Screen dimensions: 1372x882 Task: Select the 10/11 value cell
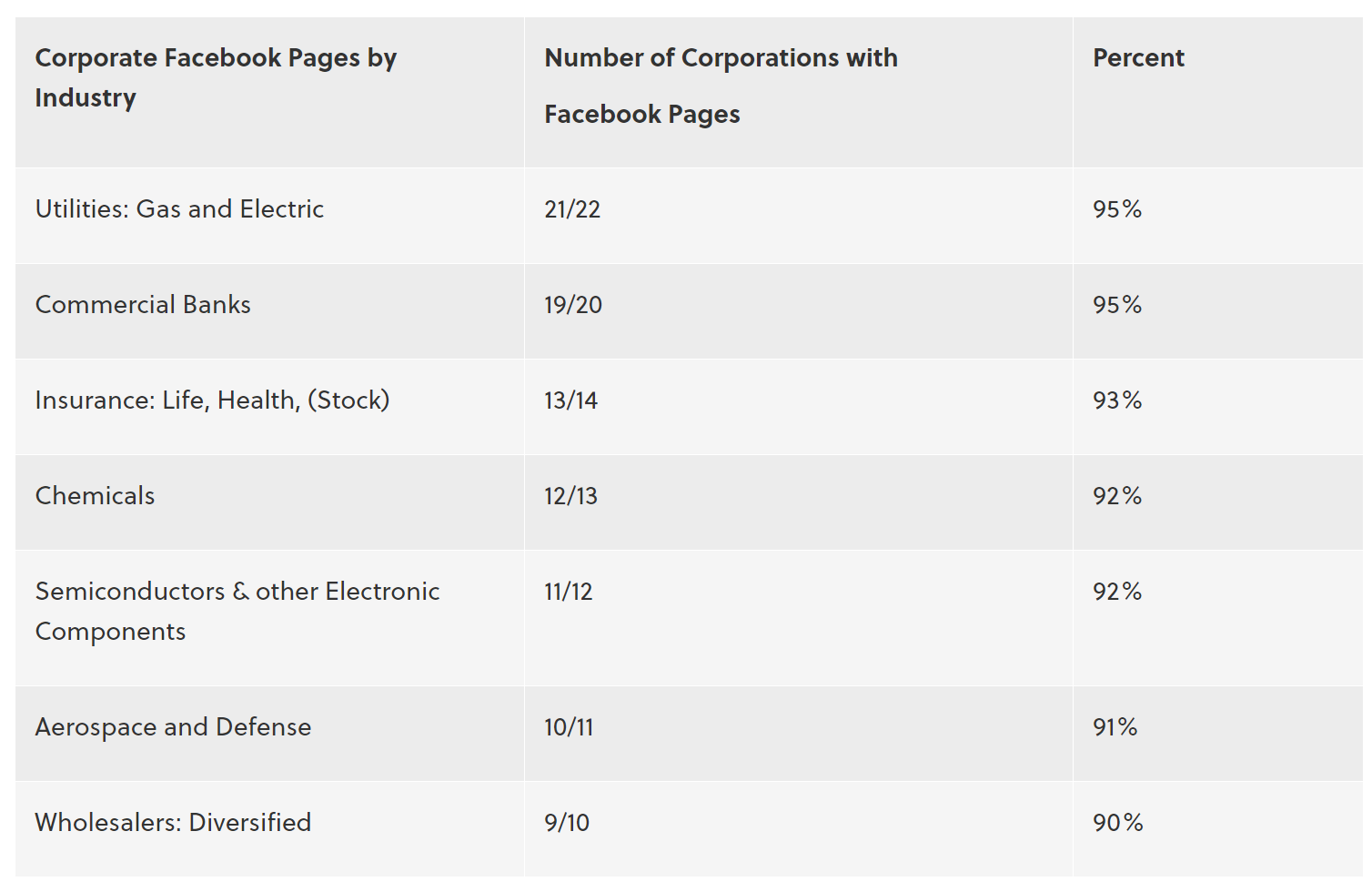click(x=569, y=727)
